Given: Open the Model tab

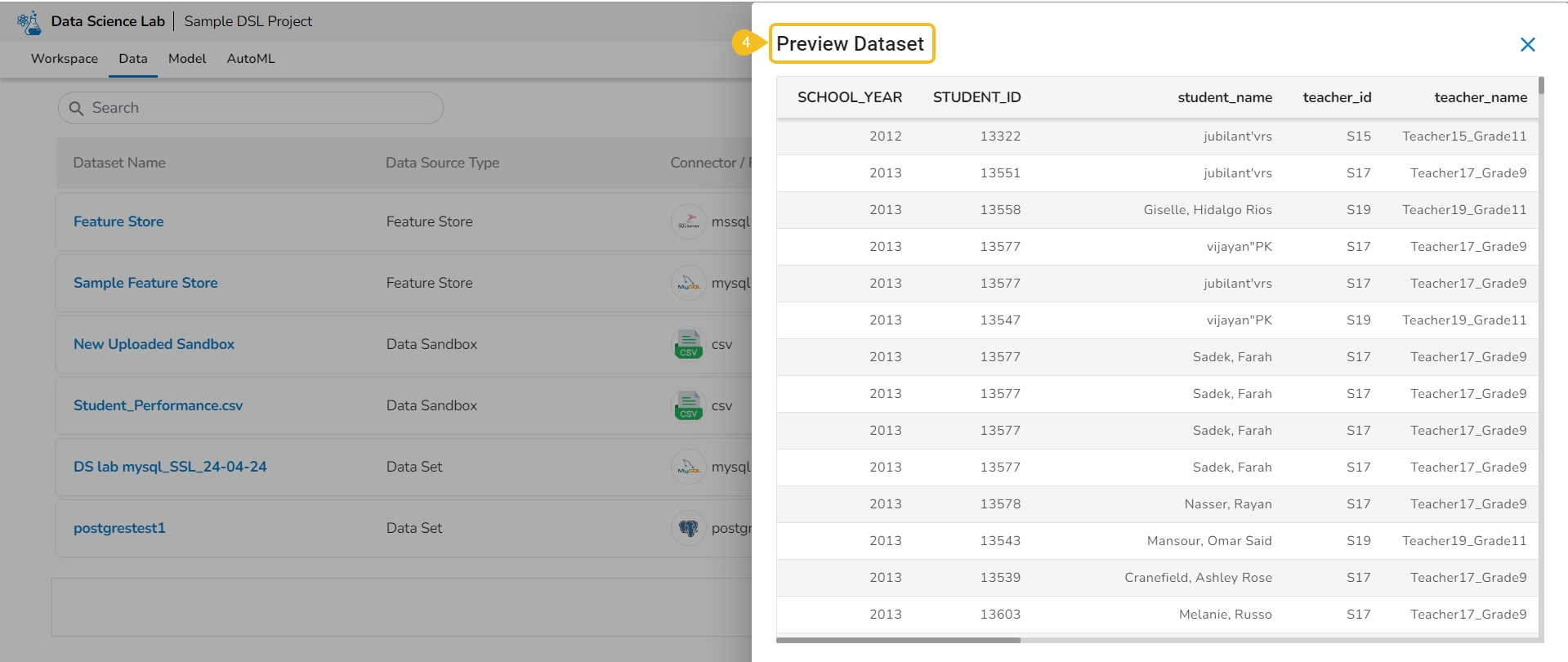Looking at the screenshot, I should point(187,59).
